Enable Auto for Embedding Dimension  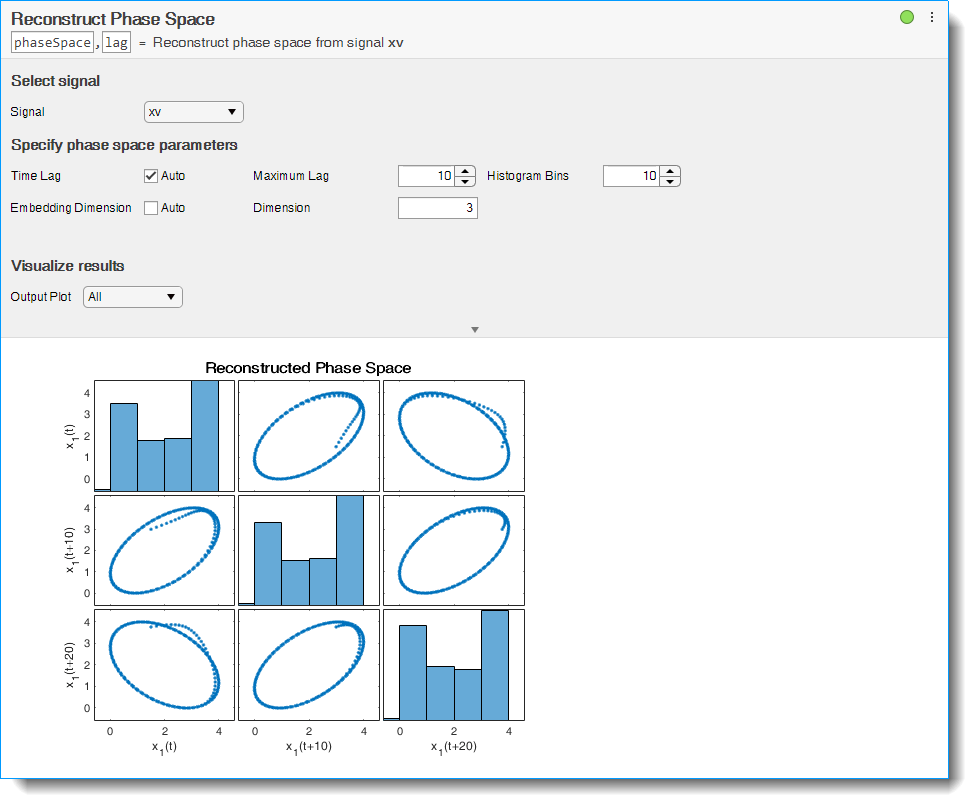point(150,207)
